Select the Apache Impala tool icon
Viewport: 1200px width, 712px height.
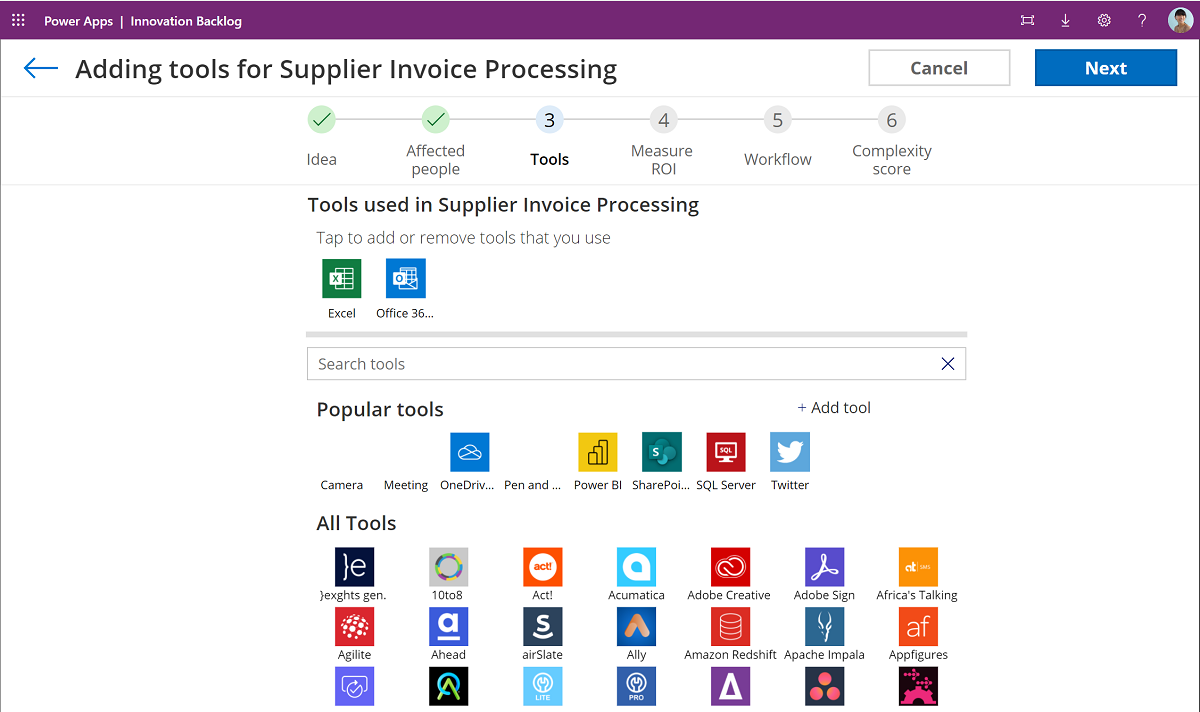[x=824, y=627]
